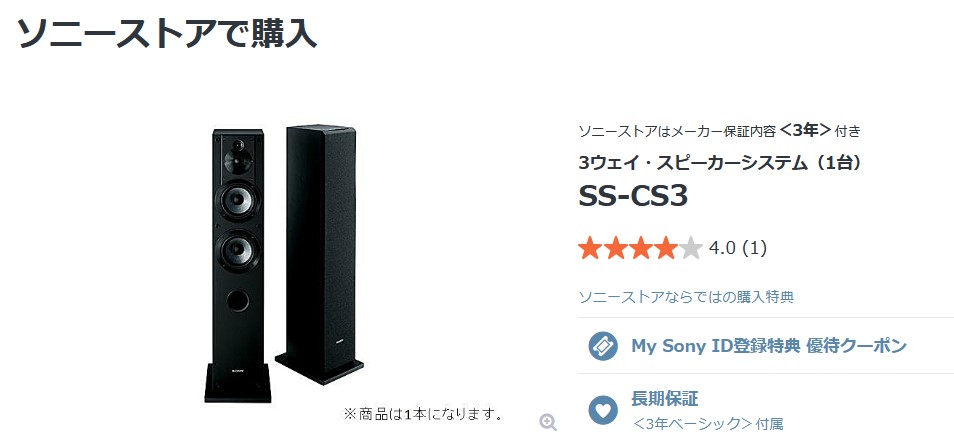
Task: Click the front-facing speaker image
Action: tap(238, 265)
